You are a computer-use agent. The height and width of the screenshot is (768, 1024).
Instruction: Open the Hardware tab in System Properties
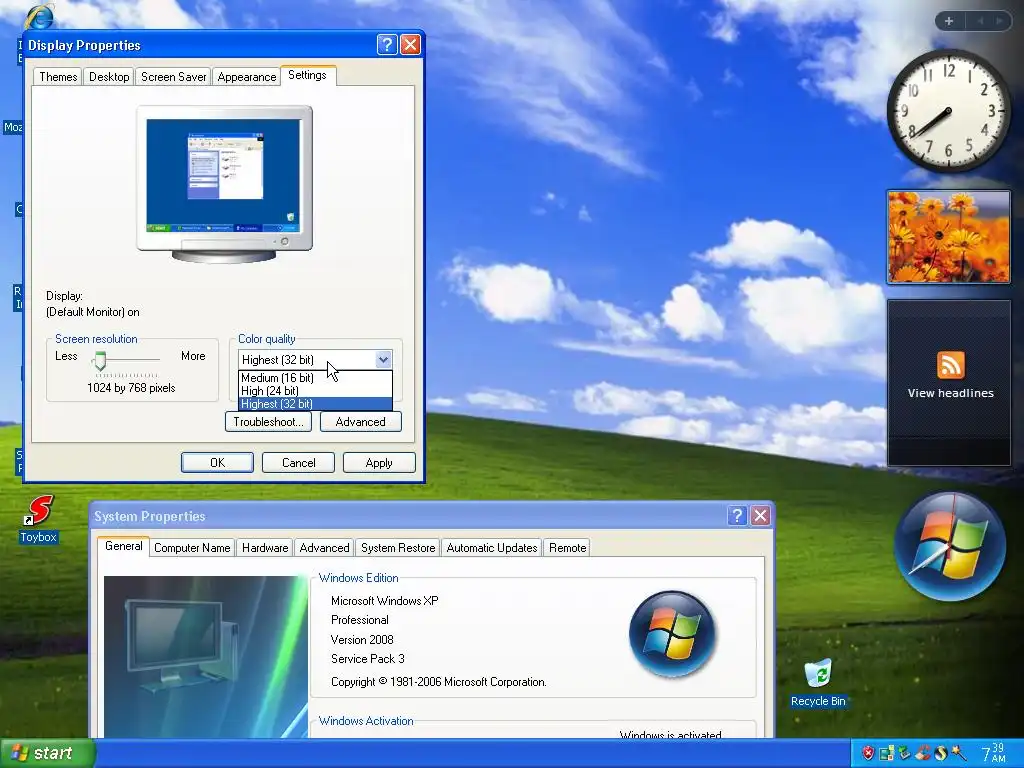[x=265, y=548]
